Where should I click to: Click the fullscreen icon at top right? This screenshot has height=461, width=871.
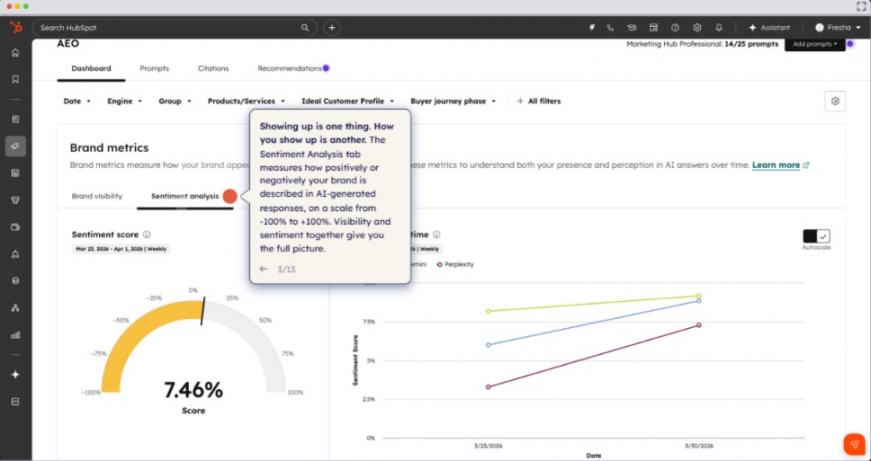click(x=861, y=6)
